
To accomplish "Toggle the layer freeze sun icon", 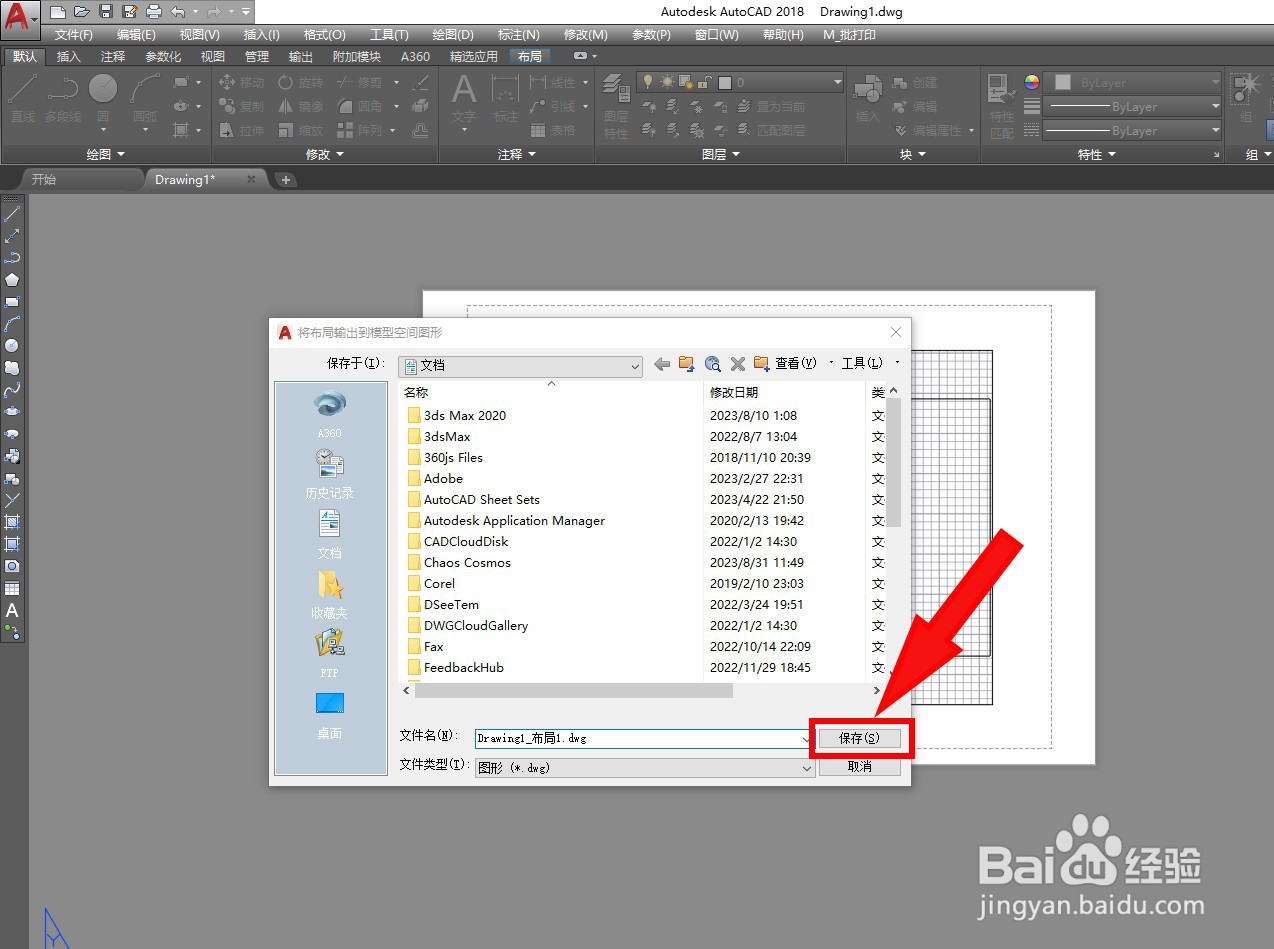I will tap(666, 82).
